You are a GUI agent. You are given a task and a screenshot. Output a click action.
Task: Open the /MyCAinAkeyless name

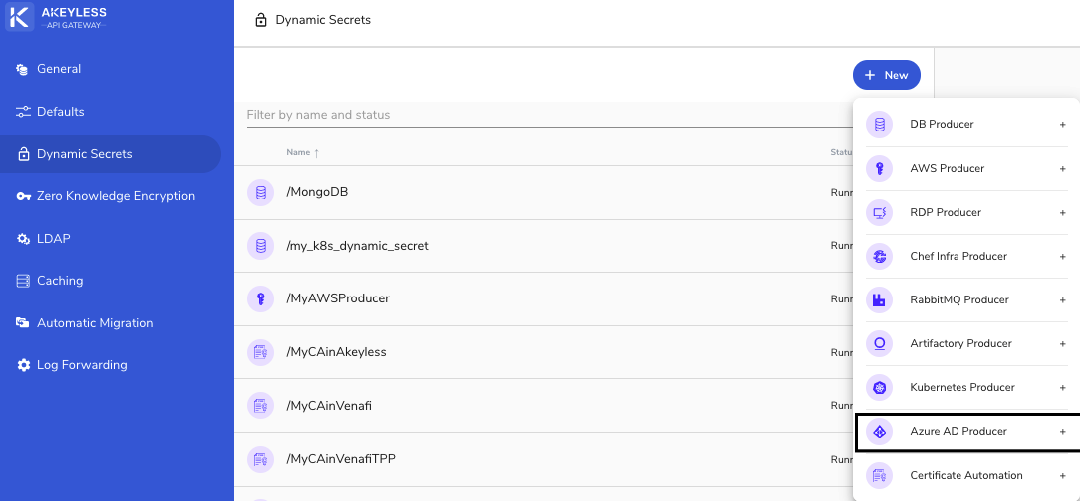click(x=336, y=352)
